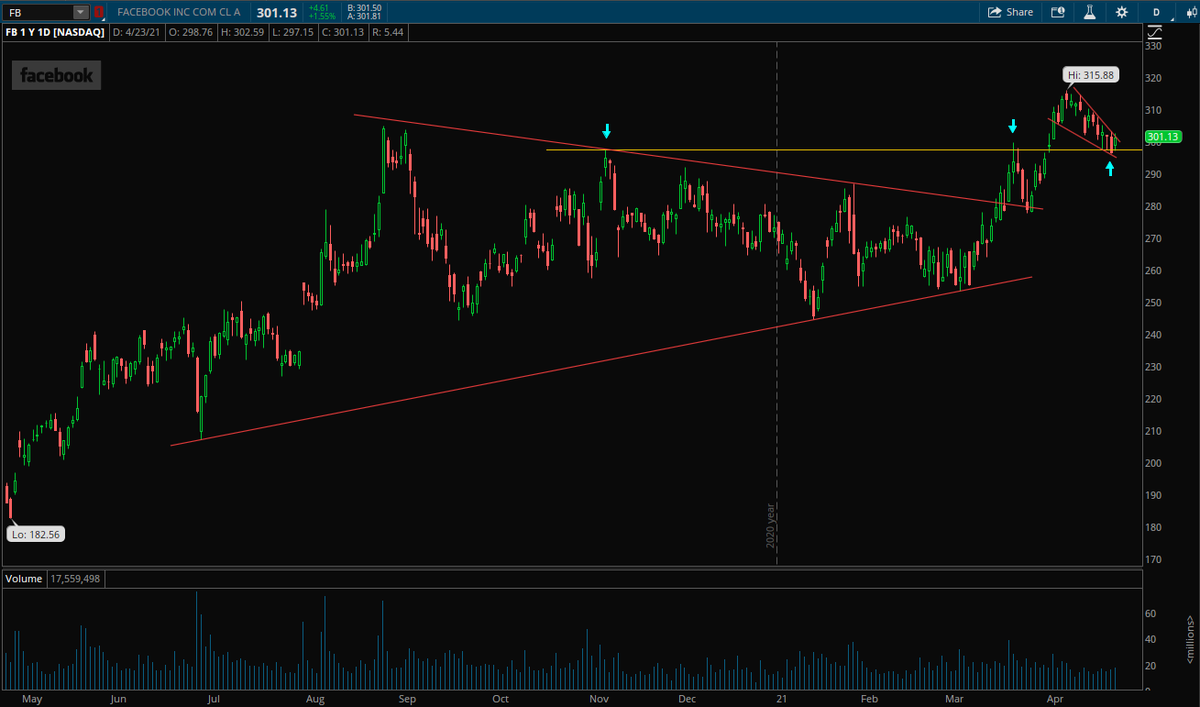Screen dimensions: 1200x707
Task: Click the 2020 year divider label
Action: (x=772, y=528)
